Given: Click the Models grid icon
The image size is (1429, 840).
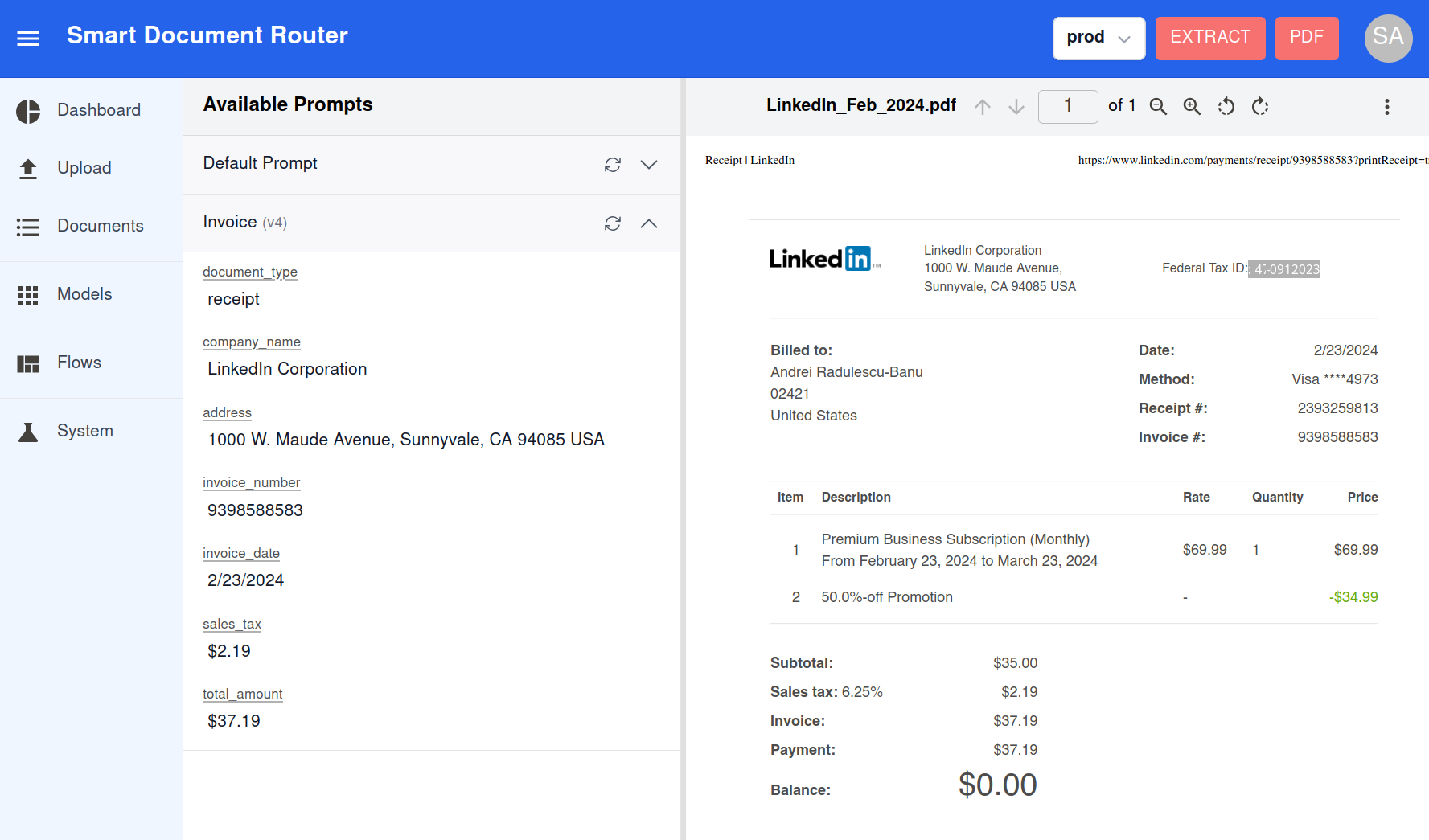Looking at the screenshot, I should point(28,295).
